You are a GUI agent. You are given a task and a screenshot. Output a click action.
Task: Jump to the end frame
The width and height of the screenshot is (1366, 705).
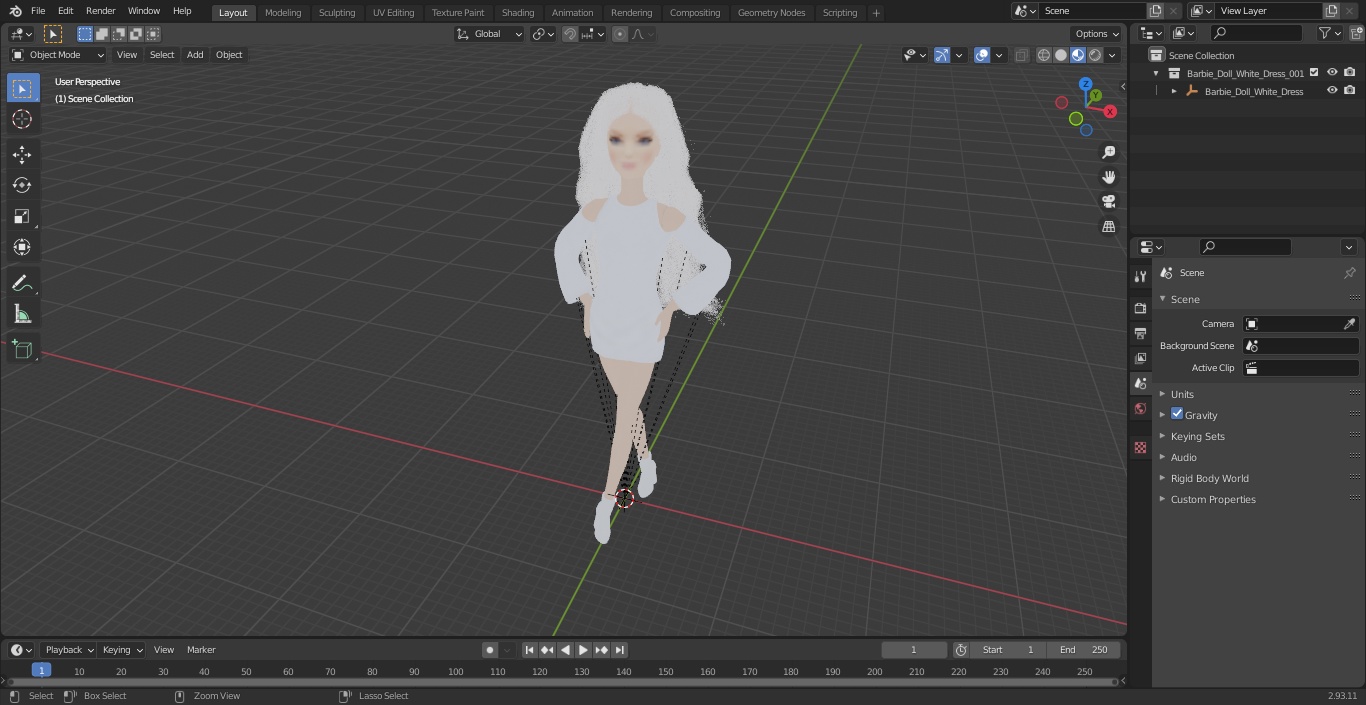[620, 650]
